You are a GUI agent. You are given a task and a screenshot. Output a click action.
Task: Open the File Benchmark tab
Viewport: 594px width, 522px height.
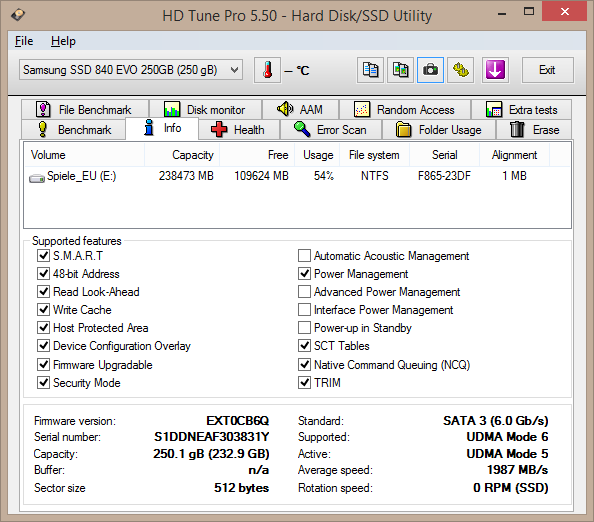(85, 109)
